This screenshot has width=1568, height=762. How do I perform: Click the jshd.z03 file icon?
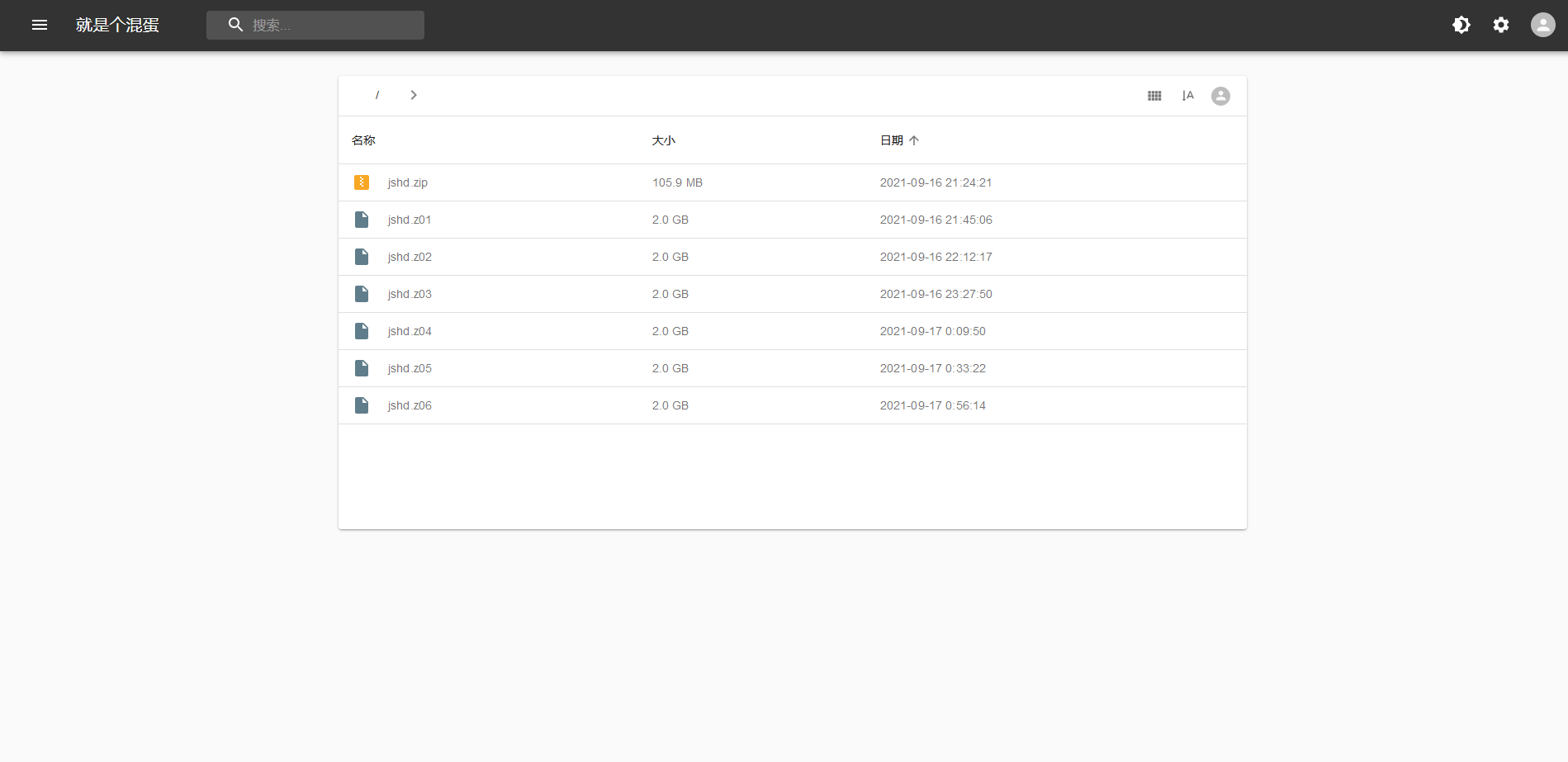pyautogui.click(x=362, y=294)
